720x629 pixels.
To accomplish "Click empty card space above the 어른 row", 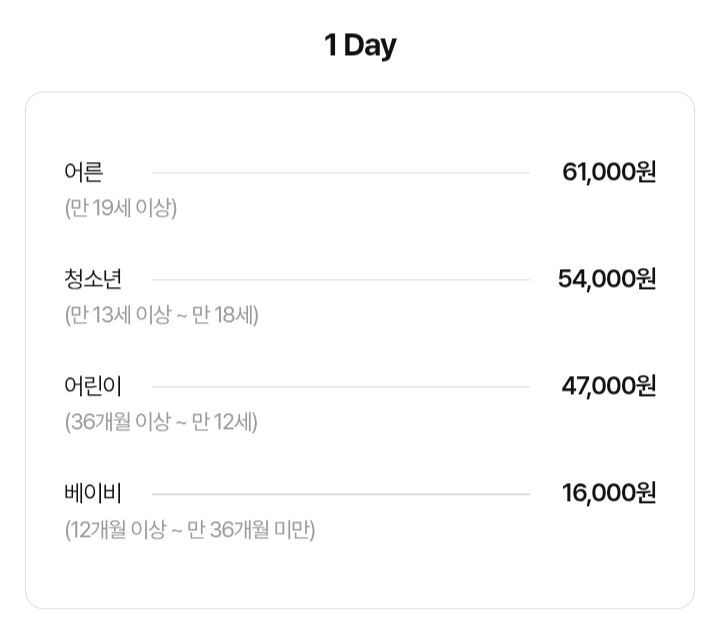I will (x=360, y=125).
